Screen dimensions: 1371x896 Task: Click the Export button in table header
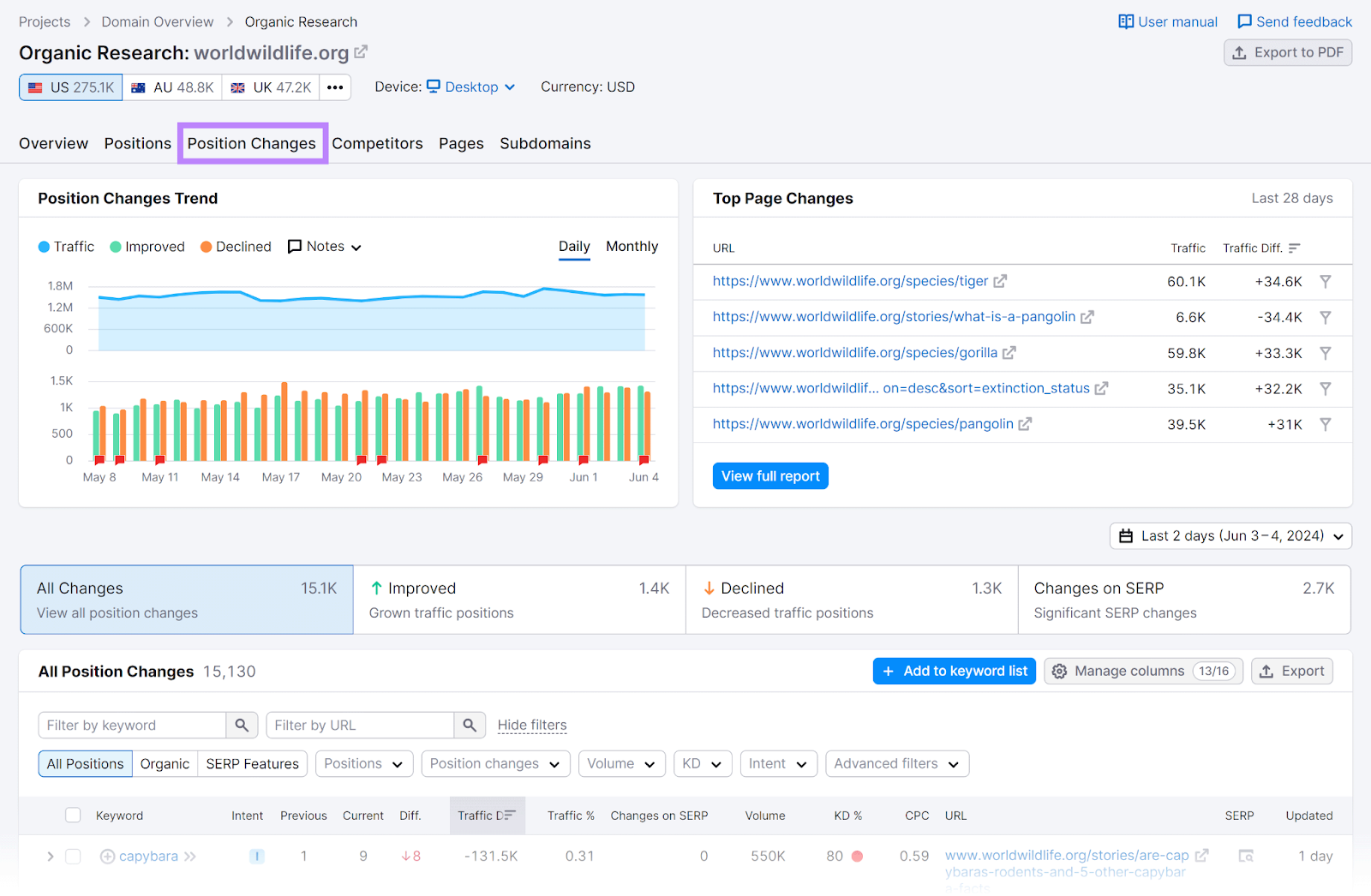click(x=1292, y=672)
